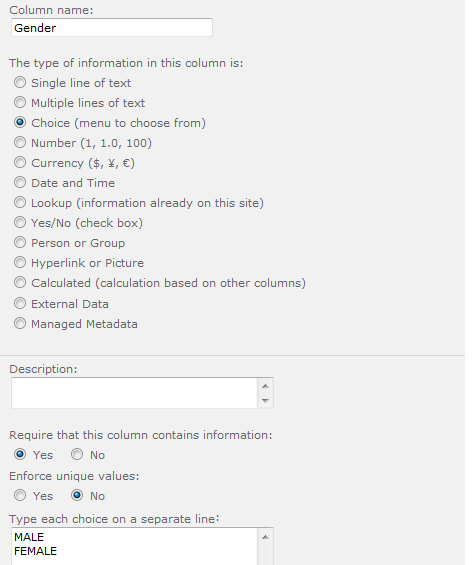Select Lookup information type
473x565 pixels.
(20, 203)
